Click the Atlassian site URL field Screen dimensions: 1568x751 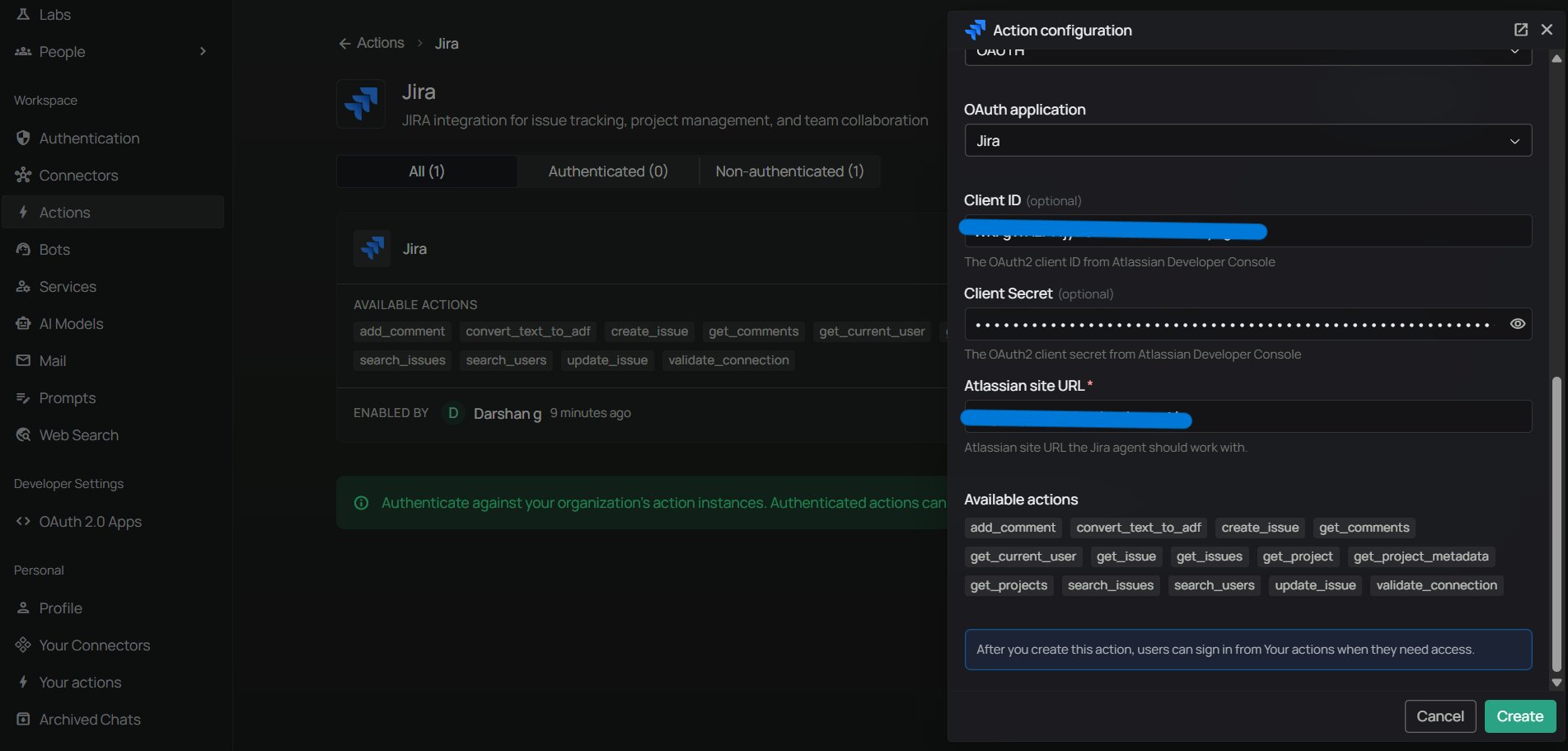tap(1247, 416)
